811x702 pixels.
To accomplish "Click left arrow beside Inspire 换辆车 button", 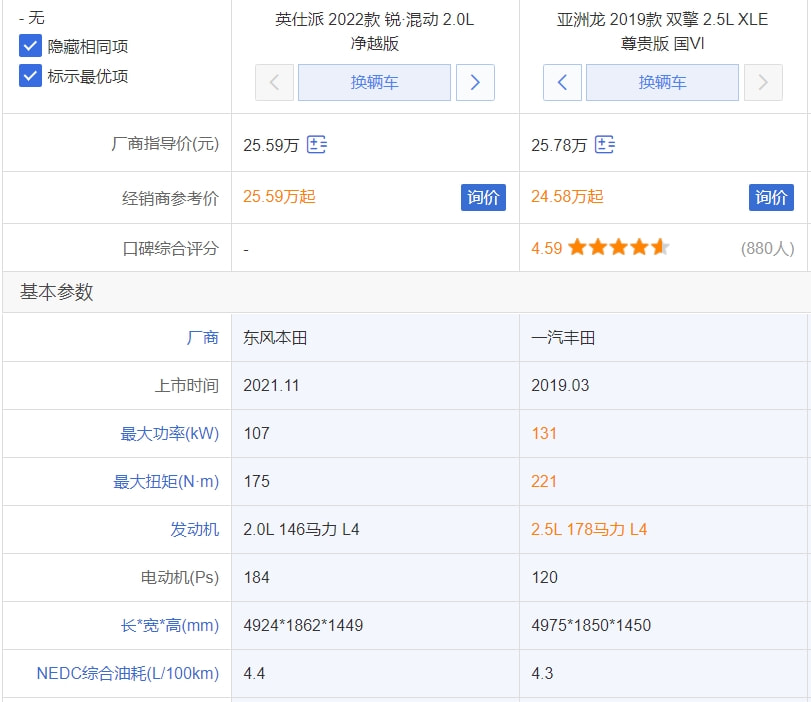I will [274, 82].
